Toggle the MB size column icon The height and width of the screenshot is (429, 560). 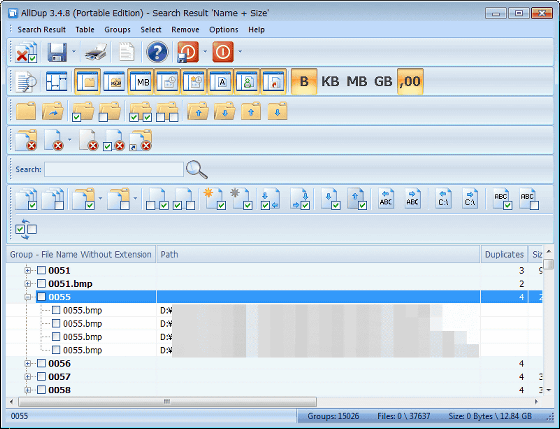(x=141, y=82)
